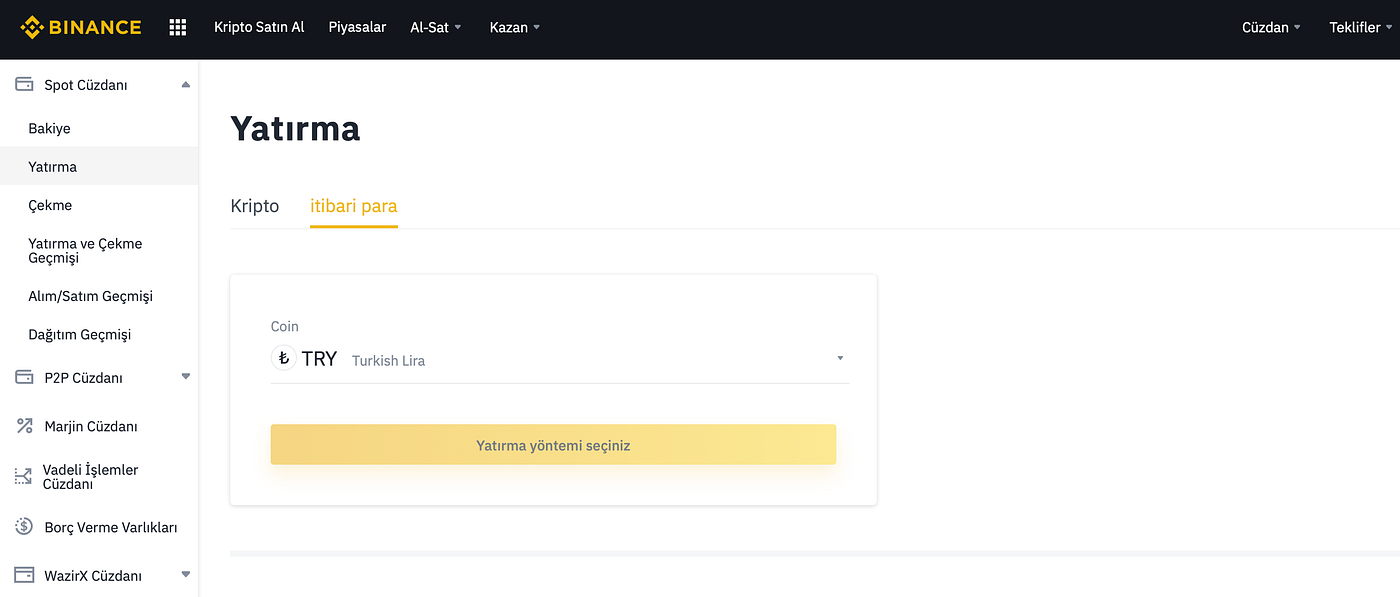The width and height of the screenshot is (1400, 597).
Task: Open the apps grid menu icon
Action: (x=178, y=27)
